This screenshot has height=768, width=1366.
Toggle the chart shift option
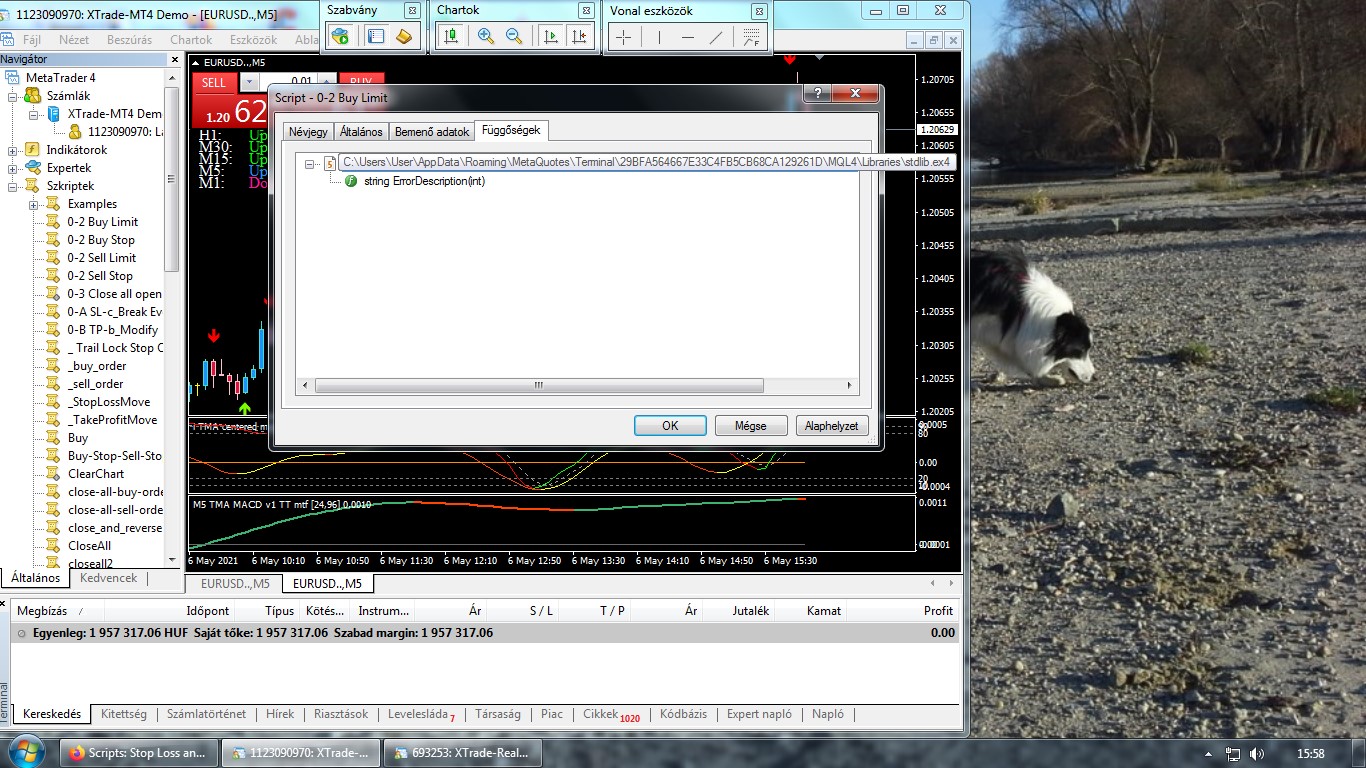coord(578,36)
